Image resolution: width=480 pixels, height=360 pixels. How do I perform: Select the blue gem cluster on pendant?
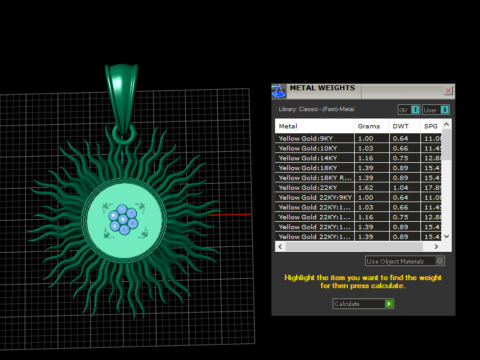[x=123, y=219]
